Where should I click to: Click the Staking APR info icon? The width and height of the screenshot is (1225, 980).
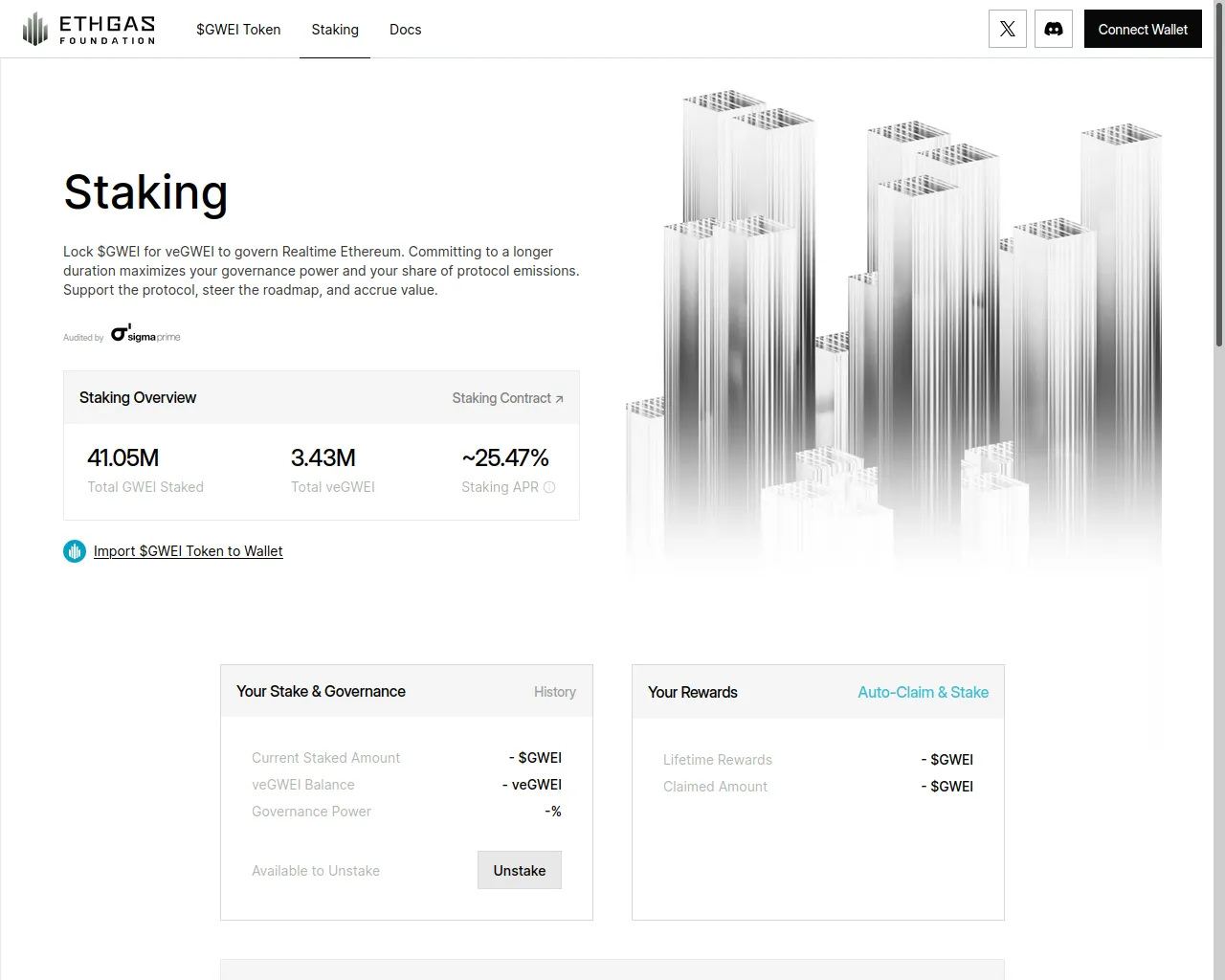click(x=549, y=487)
